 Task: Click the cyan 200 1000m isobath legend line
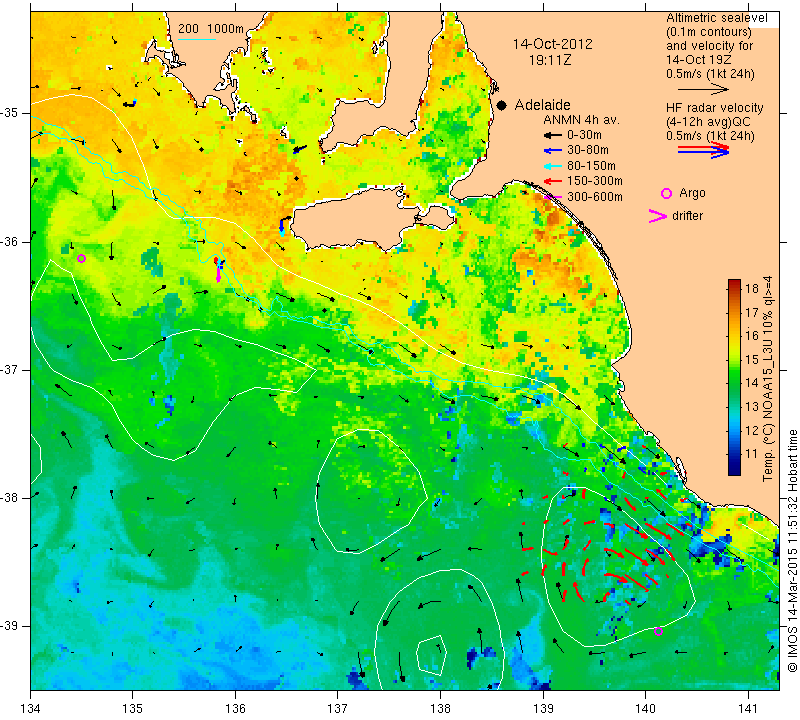point(196,39)
